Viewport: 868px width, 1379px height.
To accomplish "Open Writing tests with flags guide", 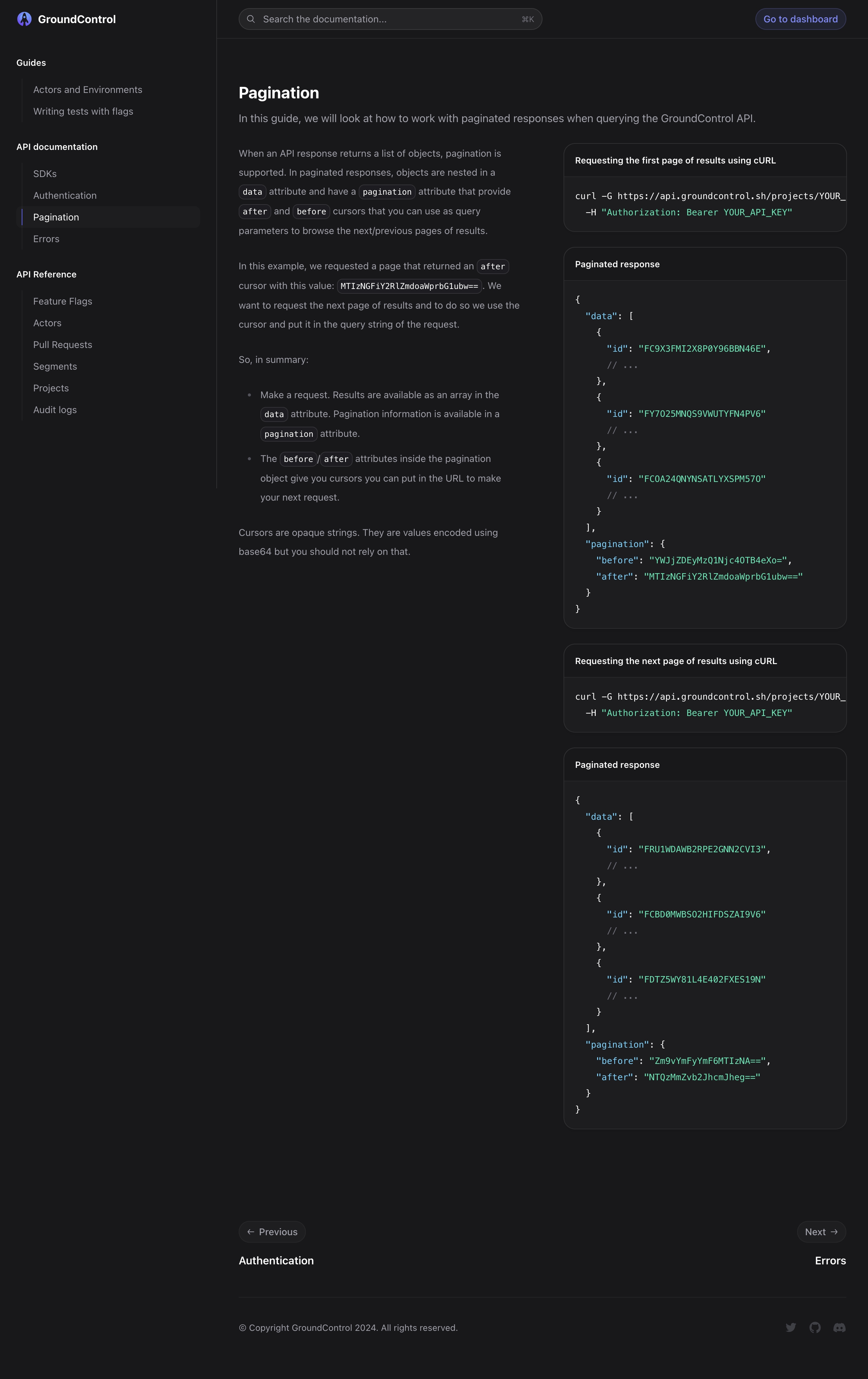I will tap(83, 112).
